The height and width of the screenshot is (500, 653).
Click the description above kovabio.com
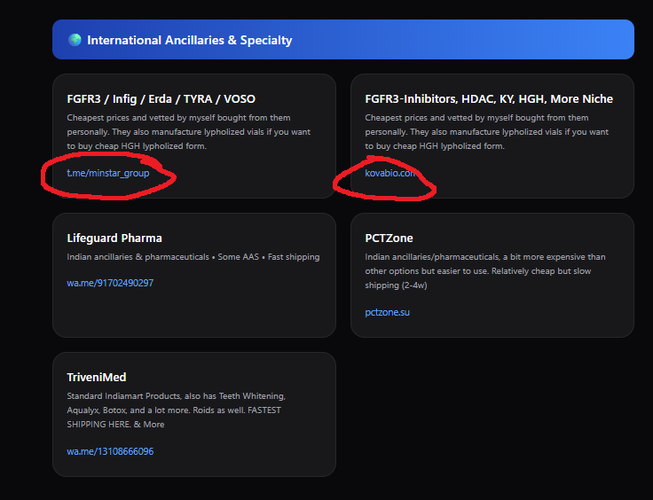(x=487, y=132)
